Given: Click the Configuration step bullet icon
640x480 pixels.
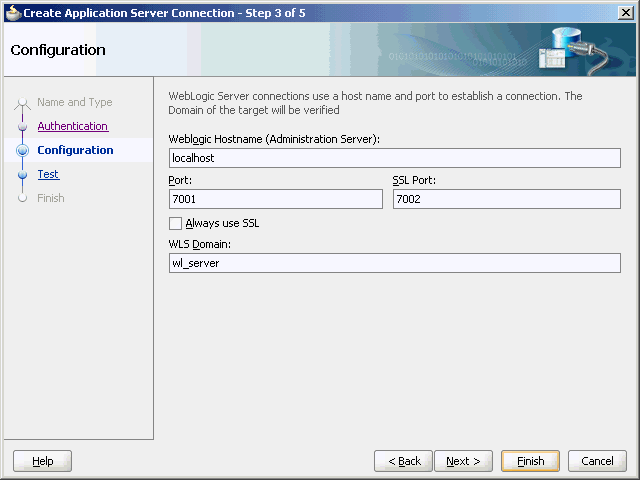Looking at the screenshot, I should coord(22,150).
